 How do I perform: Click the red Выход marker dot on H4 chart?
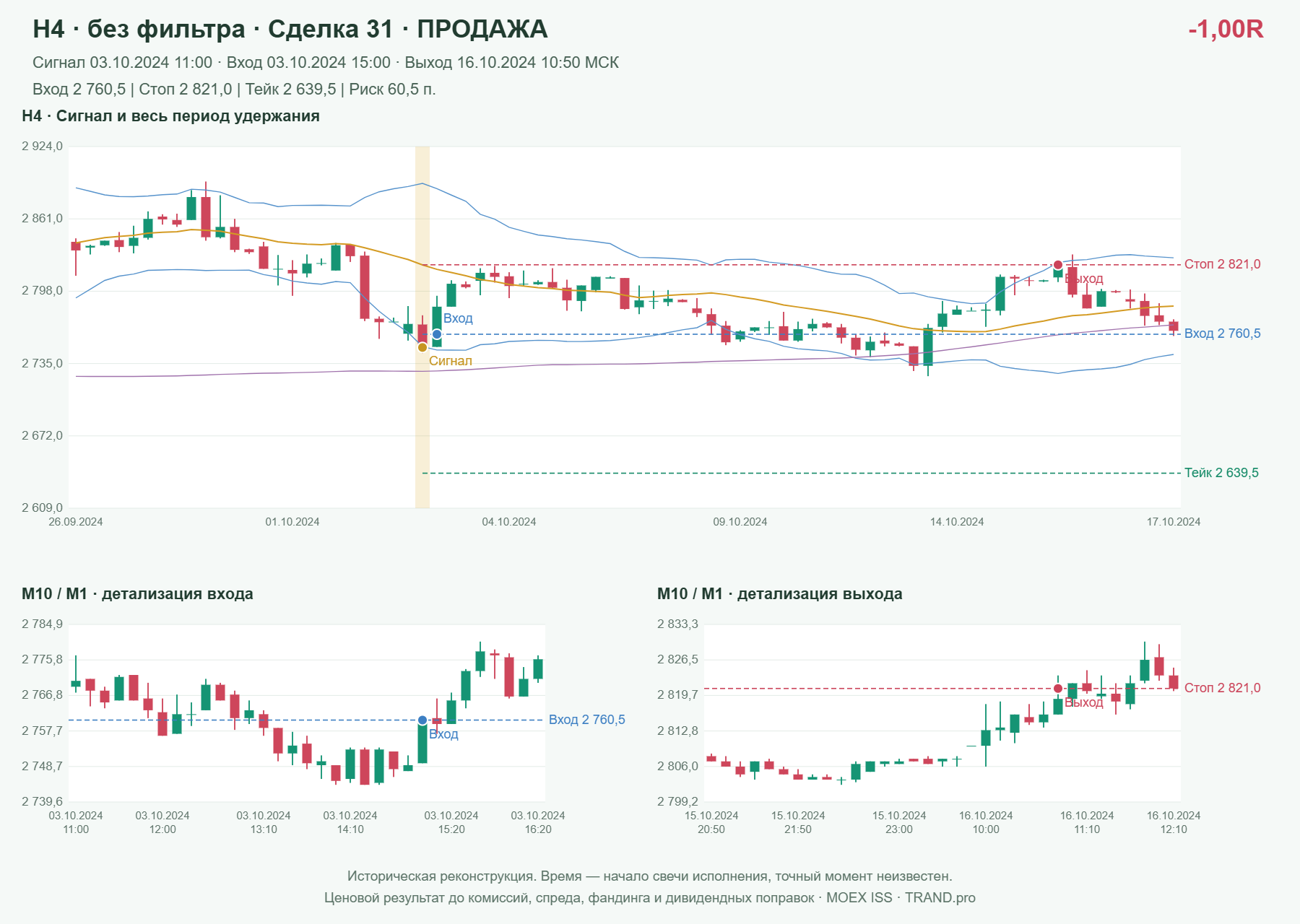coord(1058,265)
